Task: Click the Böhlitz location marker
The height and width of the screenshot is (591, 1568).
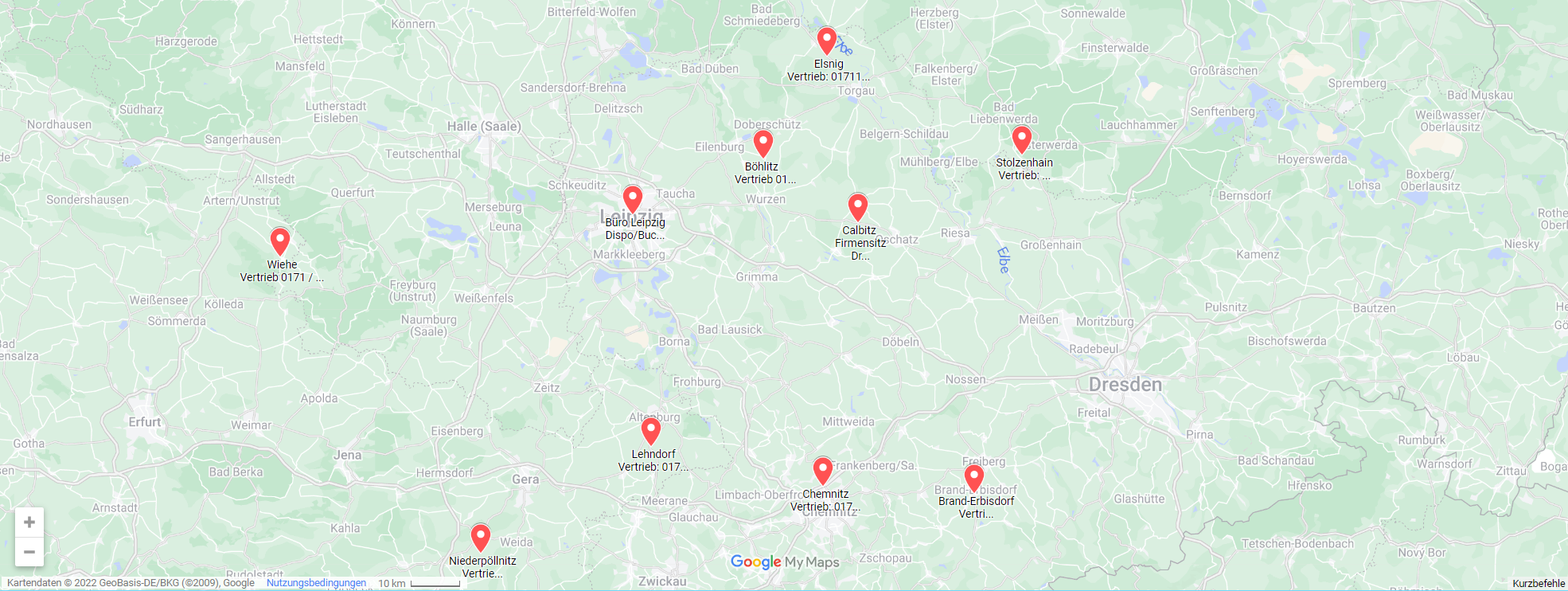Action: (763, 143)
